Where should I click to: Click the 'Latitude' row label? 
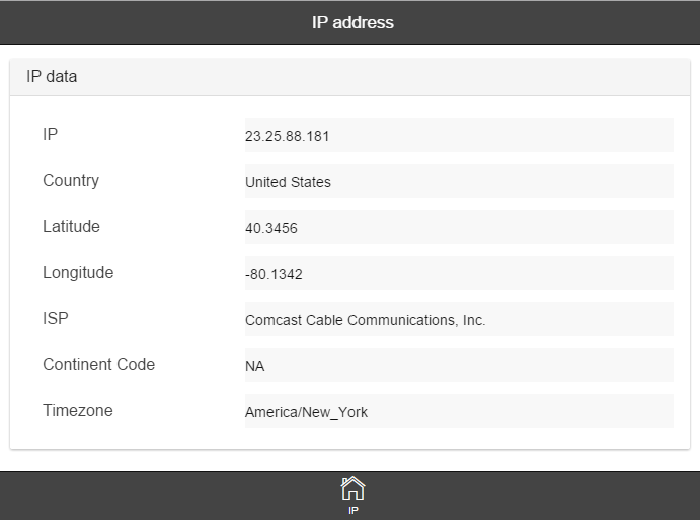pos(71,226)
